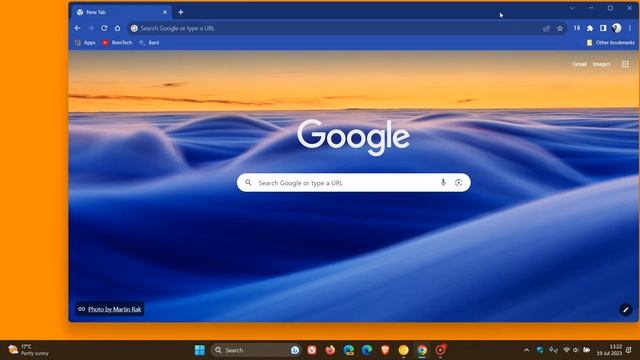
Task: Launch Brave browser from the taskbar
Action: 385,350
